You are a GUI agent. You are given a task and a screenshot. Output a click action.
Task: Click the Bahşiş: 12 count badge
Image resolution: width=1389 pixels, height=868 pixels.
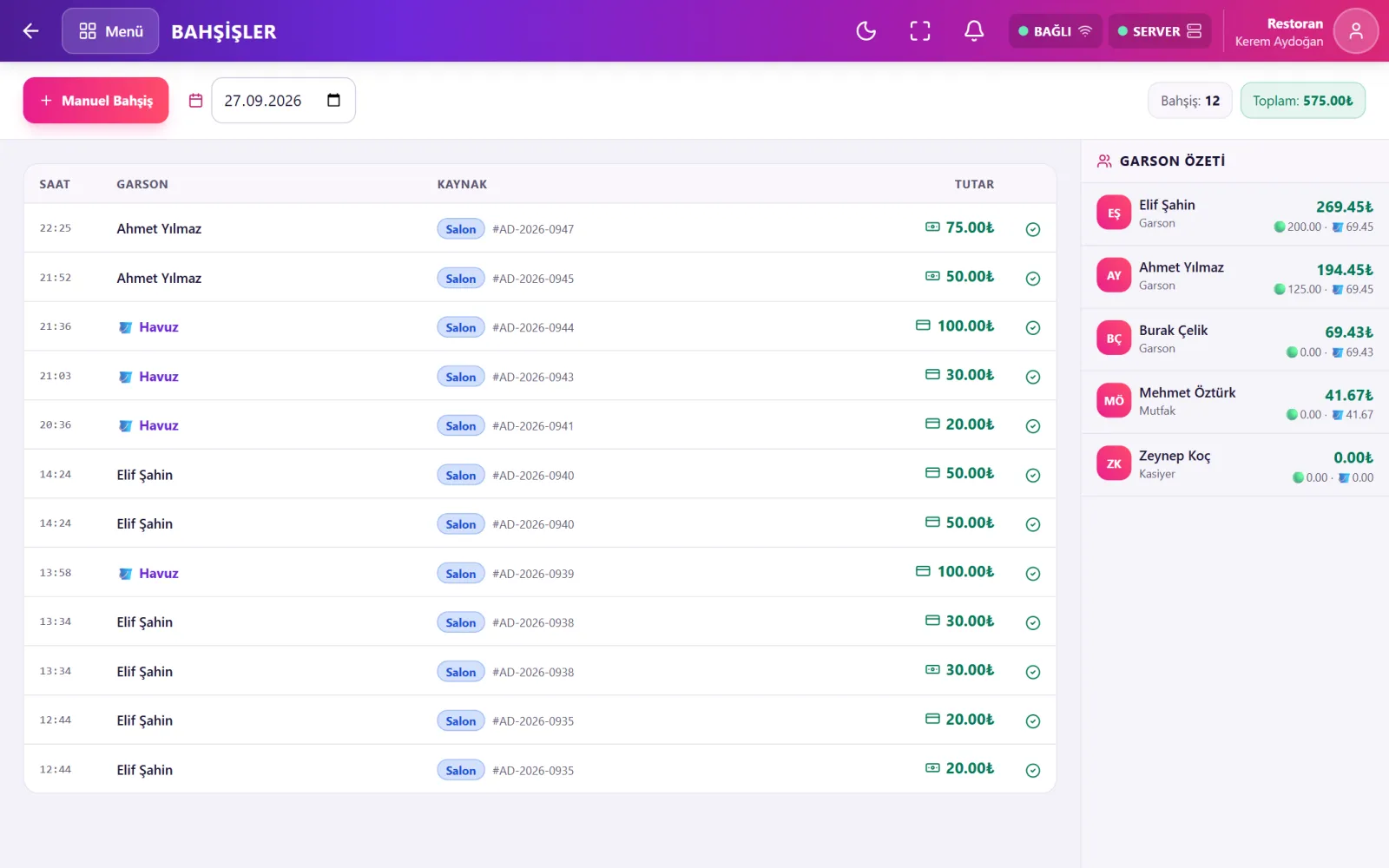[1190, 101]
